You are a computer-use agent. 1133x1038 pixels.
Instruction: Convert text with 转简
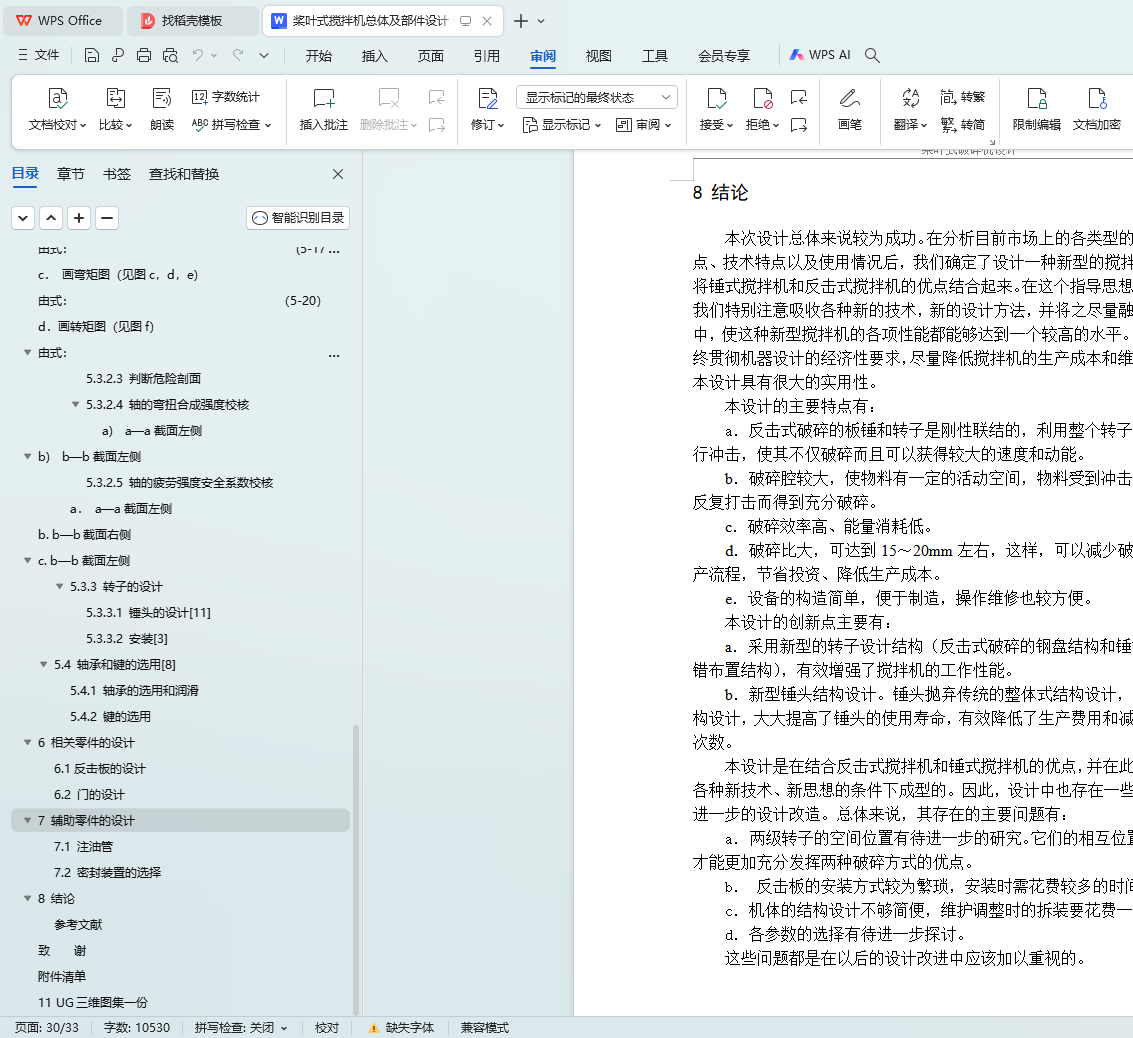pyautogui.click(x=962, y=124)
